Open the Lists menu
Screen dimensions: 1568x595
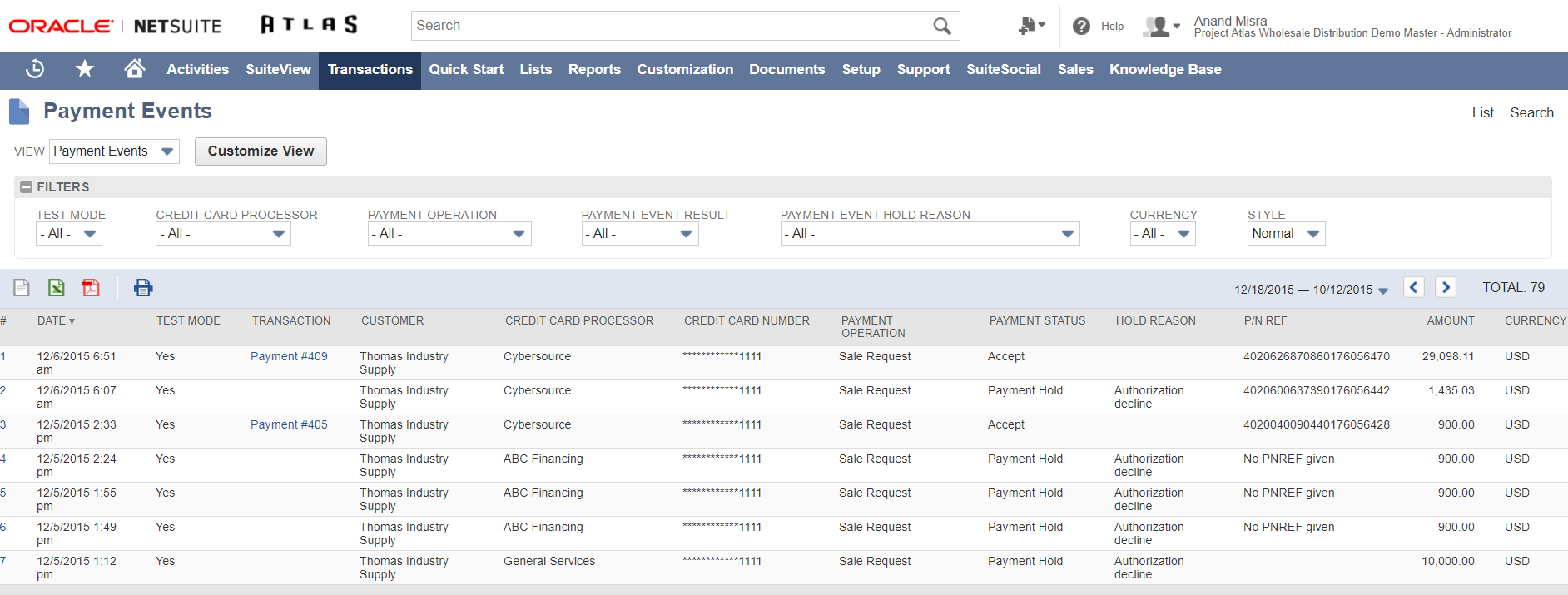(536, 70)
